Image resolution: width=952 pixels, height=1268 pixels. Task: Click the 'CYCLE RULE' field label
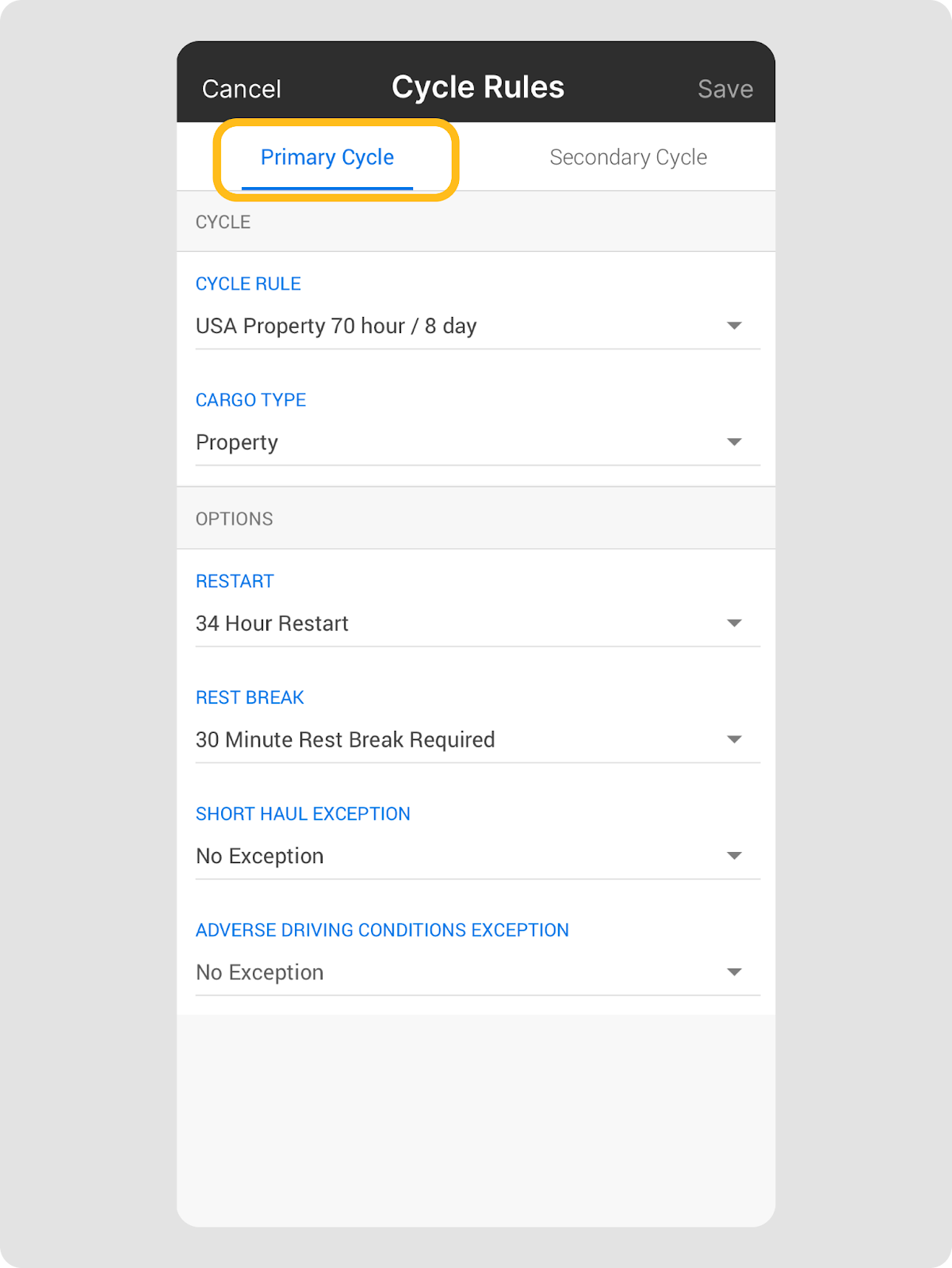pyautogui.click(x=248, y=284)
